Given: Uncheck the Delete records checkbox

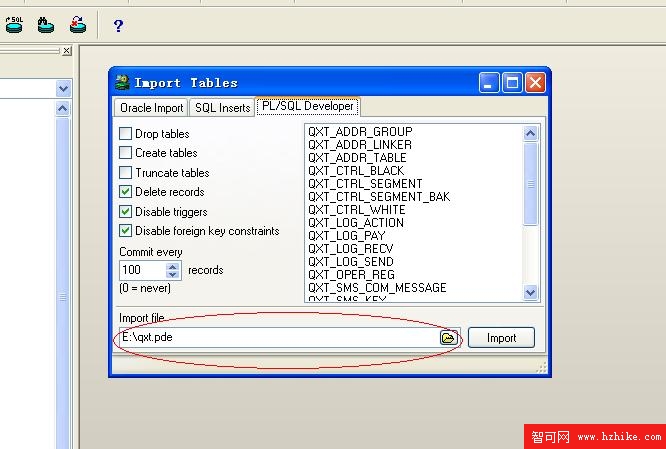Looking at the screenshot, I should click(125, 192).
